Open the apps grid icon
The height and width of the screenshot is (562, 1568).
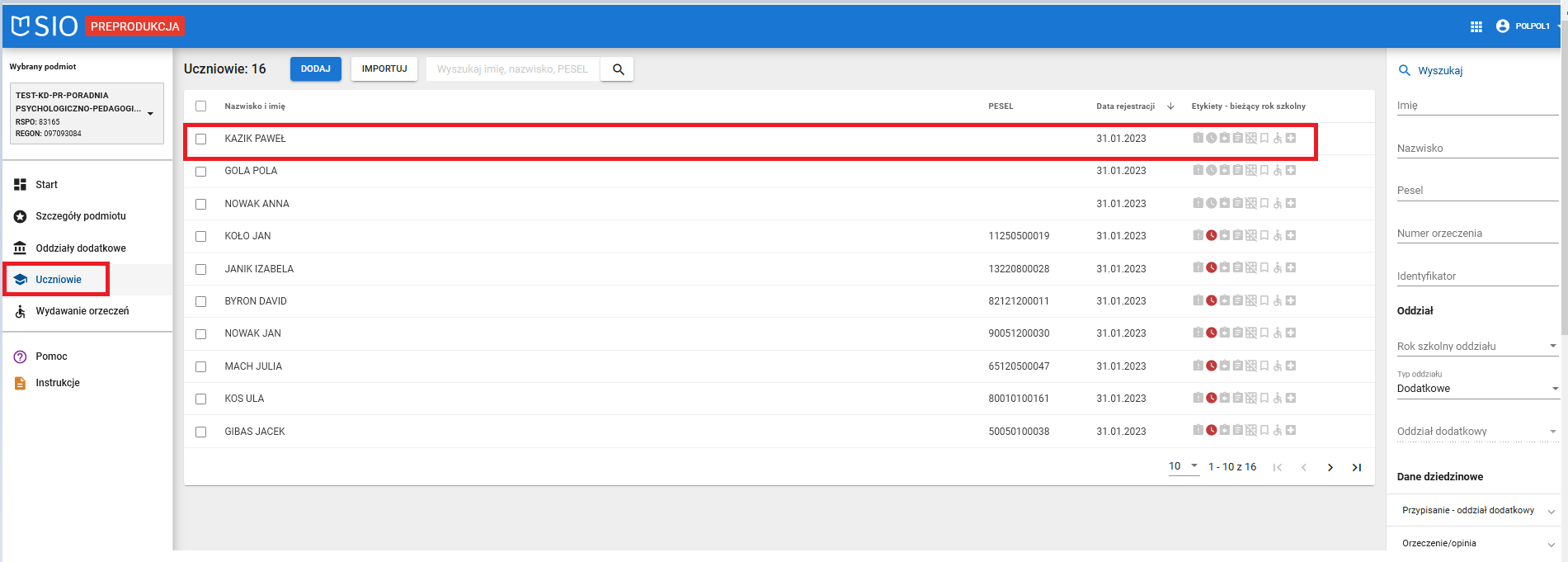1476,26
